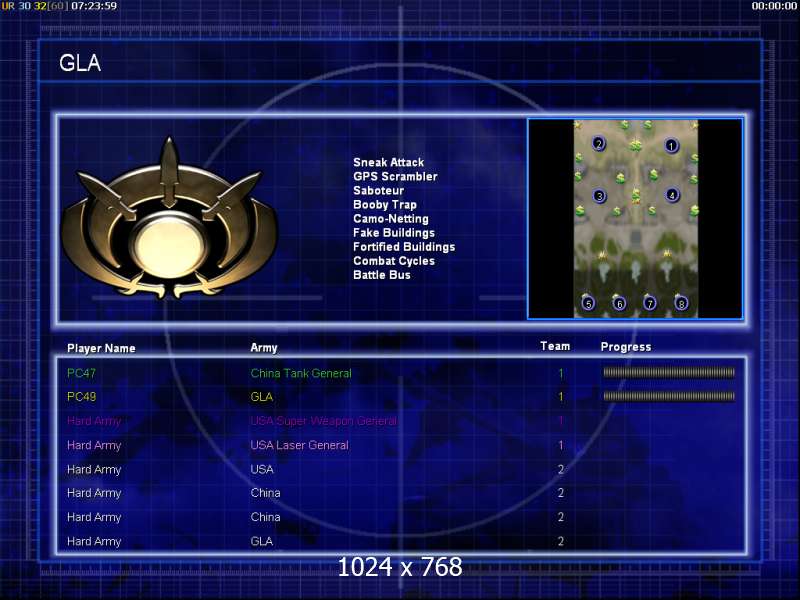Viewport: 800px width, 600px height.
Task: Click the player name PC49
Action: pyautogui.click(x=82, y=396)
